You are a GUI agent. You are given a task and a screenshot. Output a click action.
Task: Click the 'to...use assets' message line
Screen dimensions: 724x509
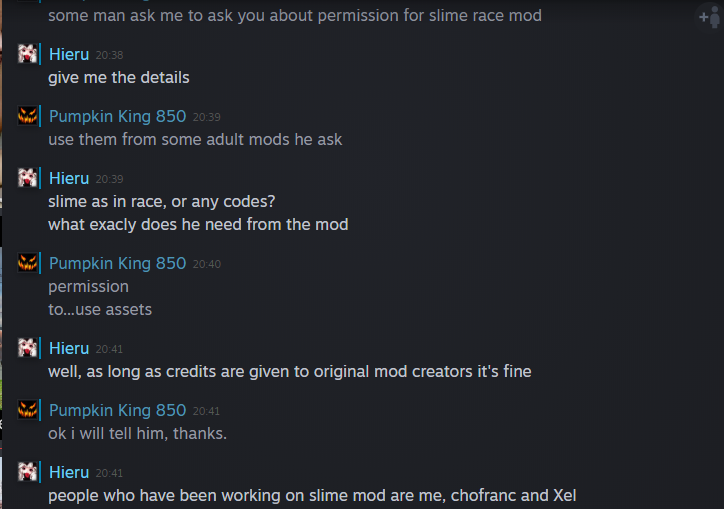[100, 309]
